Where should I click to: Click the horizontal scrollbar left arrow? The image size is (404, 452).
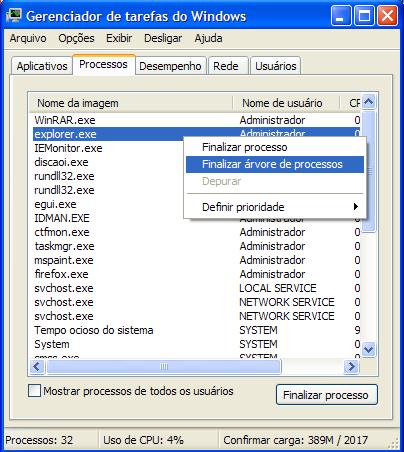pos(37,367)
